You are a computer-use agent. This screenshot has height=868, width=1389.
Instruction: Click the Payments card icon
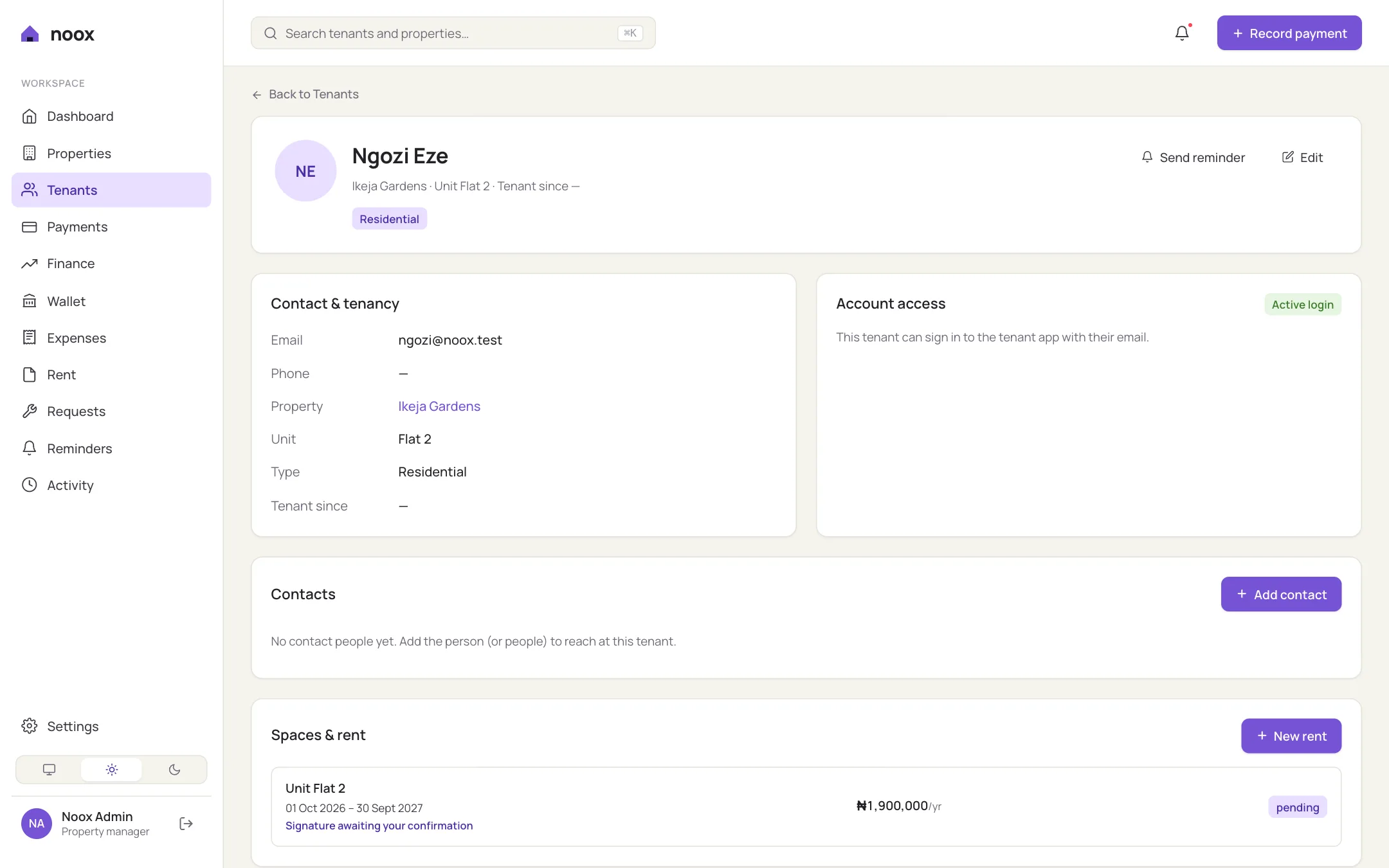[30, 227]
